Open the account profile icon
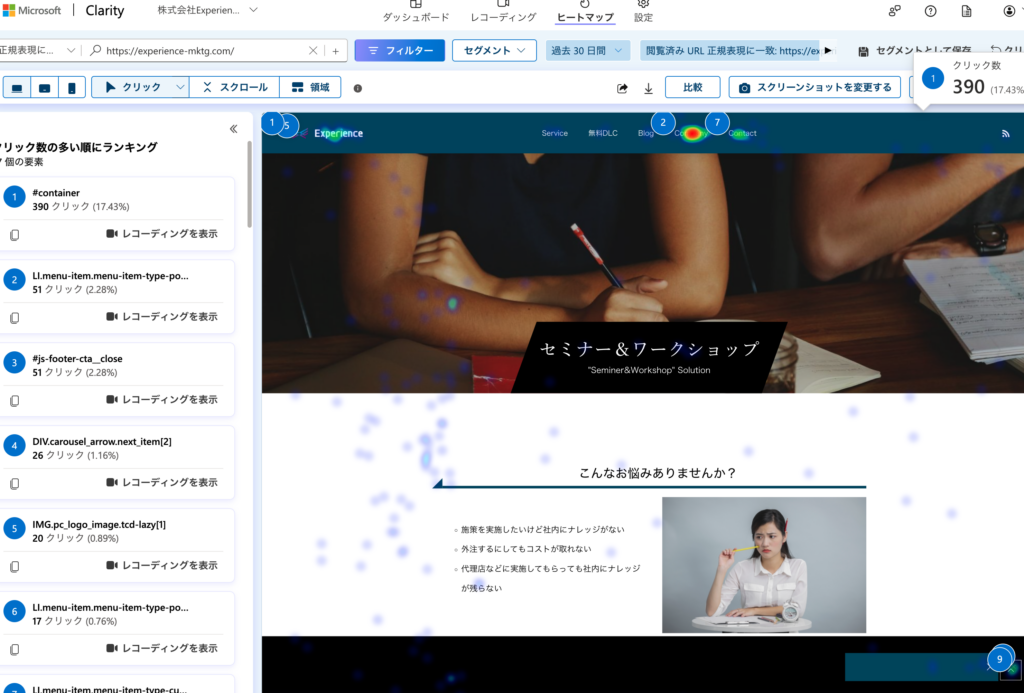The height and width of the screenshot is (693, 1024). click(x=1010, y=10)
